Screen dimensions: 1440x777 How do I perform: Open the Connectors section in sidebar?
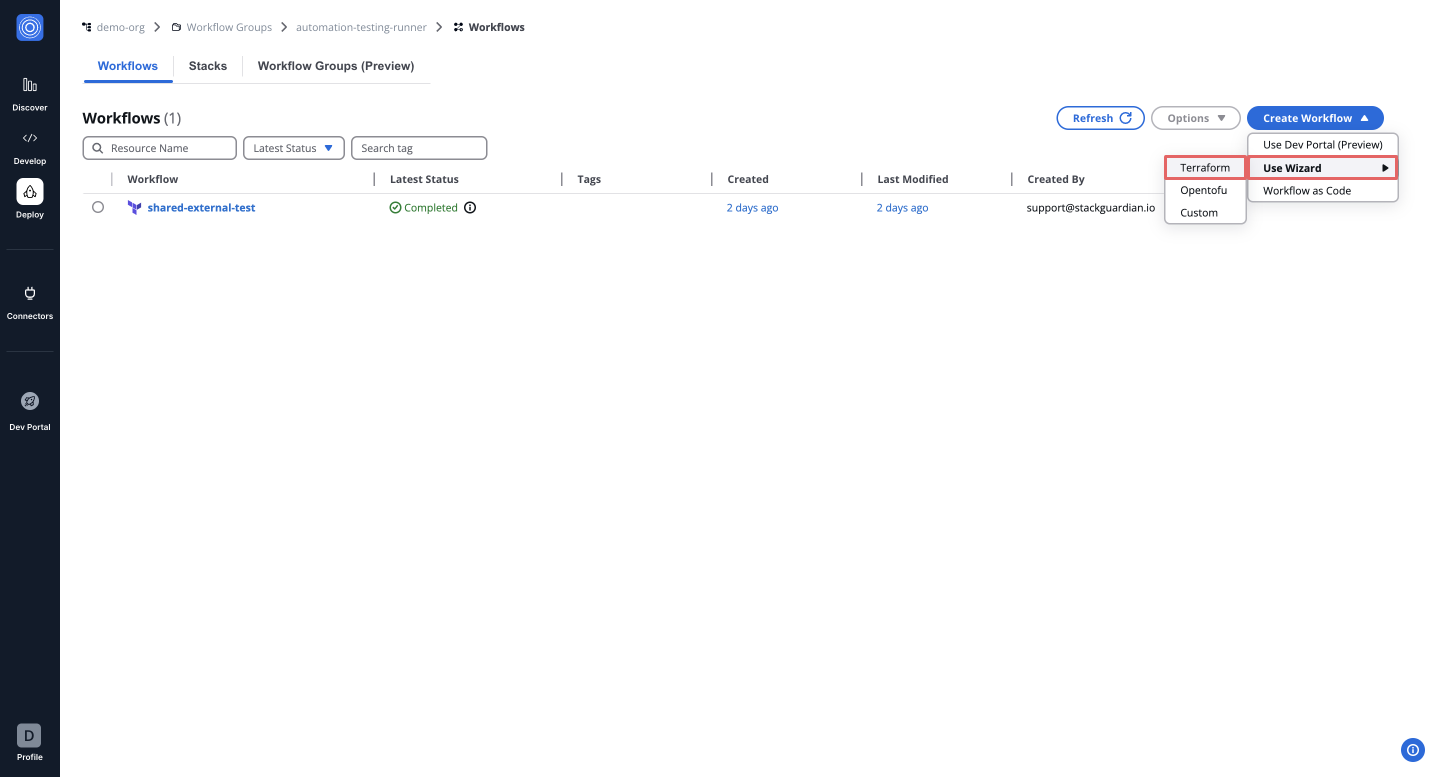click(30, 302)
